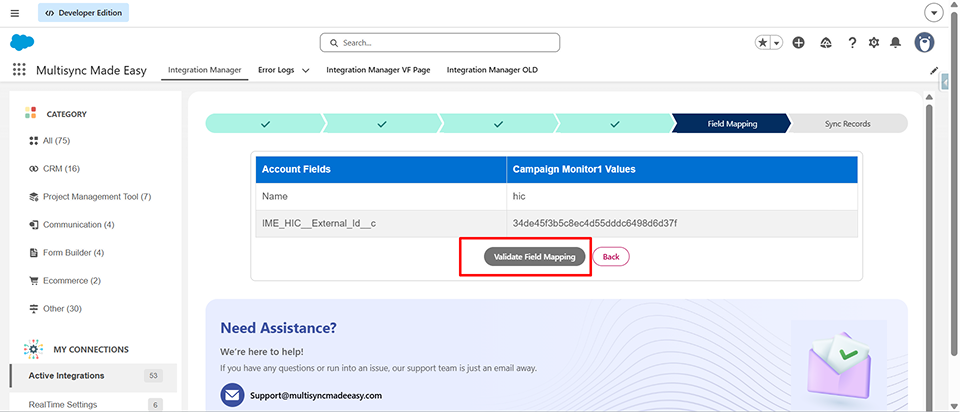Open the favorites list dropdown arrow
This screenshot has width=960, height=412.
pyautogui.click(x=776, y=42)
